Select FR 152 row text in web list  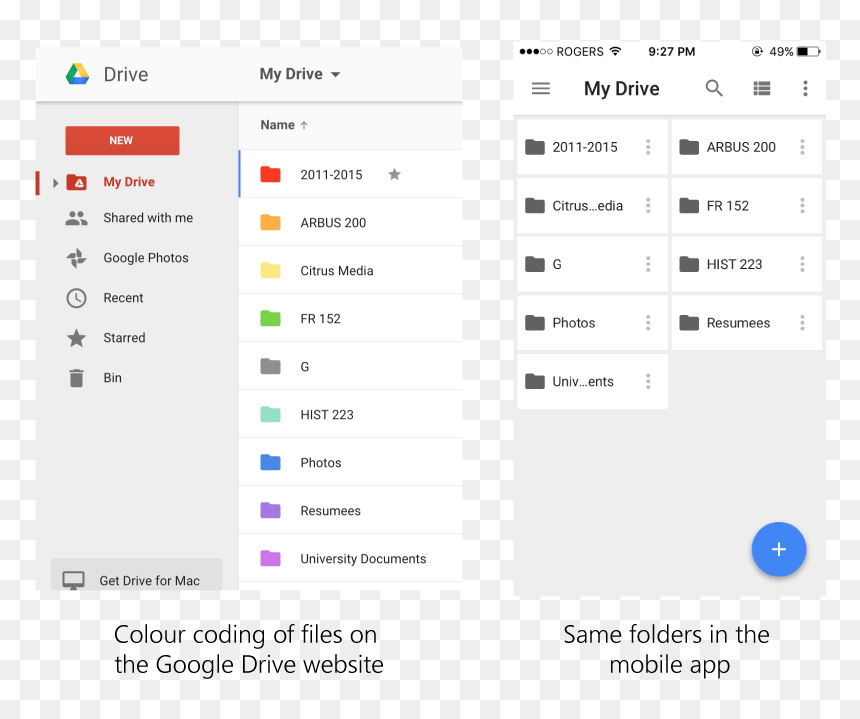tap(320, 319)
